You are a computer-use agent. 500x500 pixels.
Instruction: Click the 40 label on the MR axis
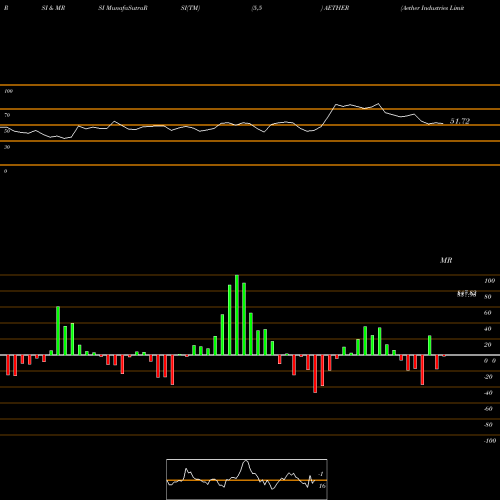click(488, 329)
